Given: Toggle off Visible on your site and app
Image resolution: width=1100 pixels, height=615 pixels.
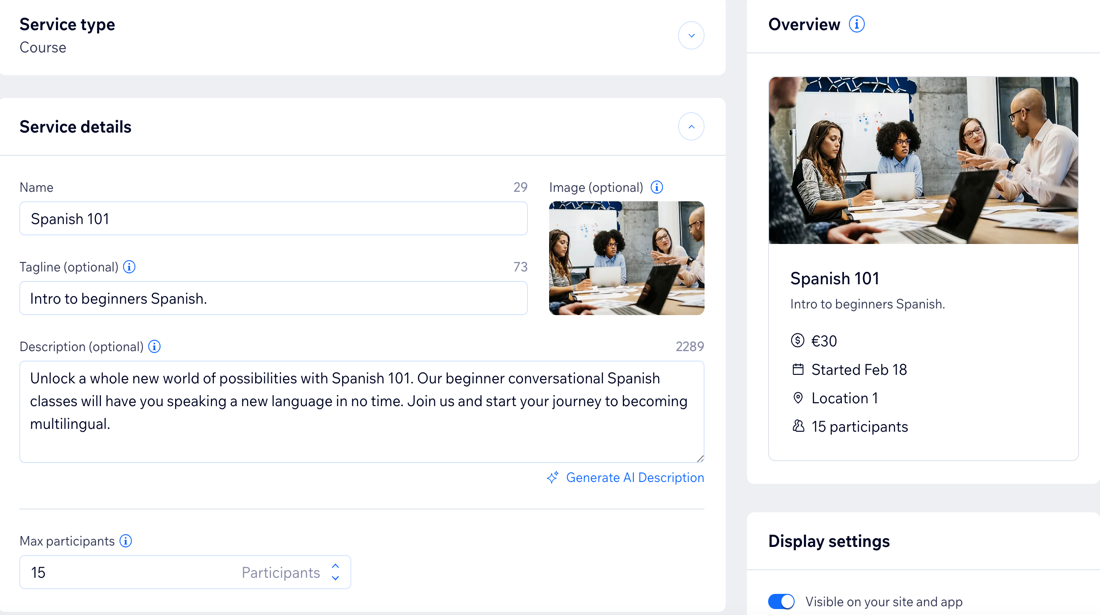Looking at the screenshot, I should tap(781, 602).
